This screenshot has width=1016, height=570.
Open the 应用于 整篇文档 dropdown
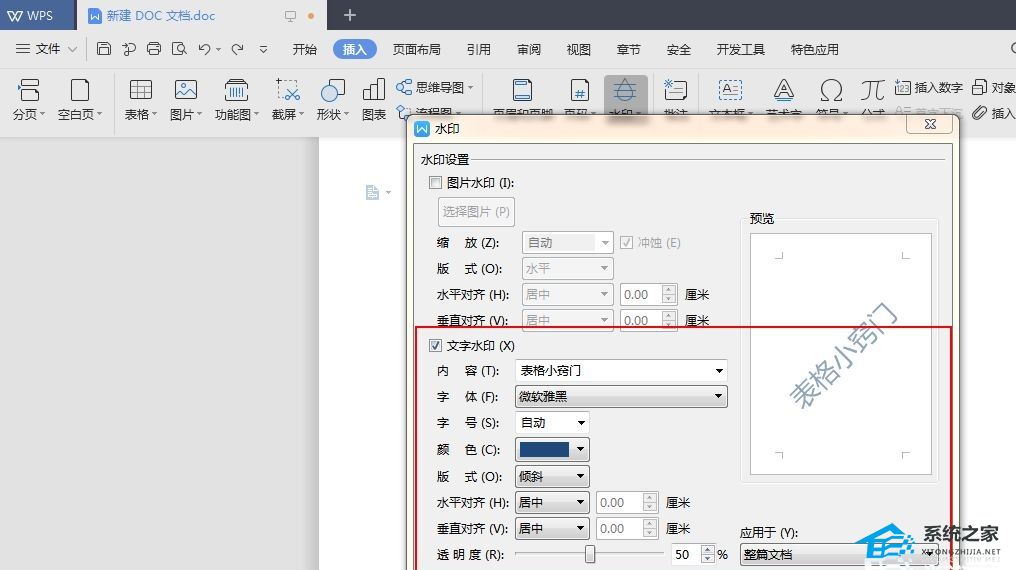point(840,554)
